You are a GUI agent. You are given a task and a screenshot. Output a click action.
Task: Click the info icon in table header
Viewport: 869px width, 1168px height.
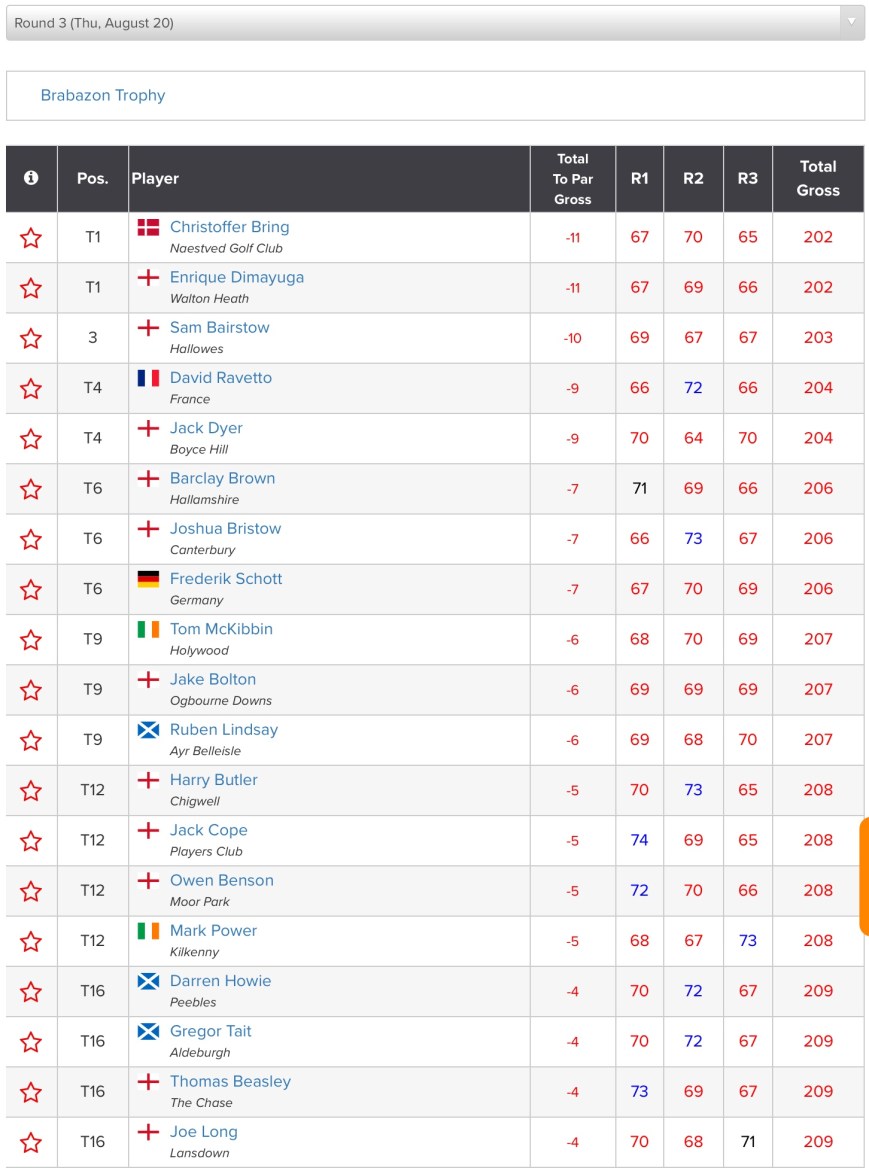point(31,178)
